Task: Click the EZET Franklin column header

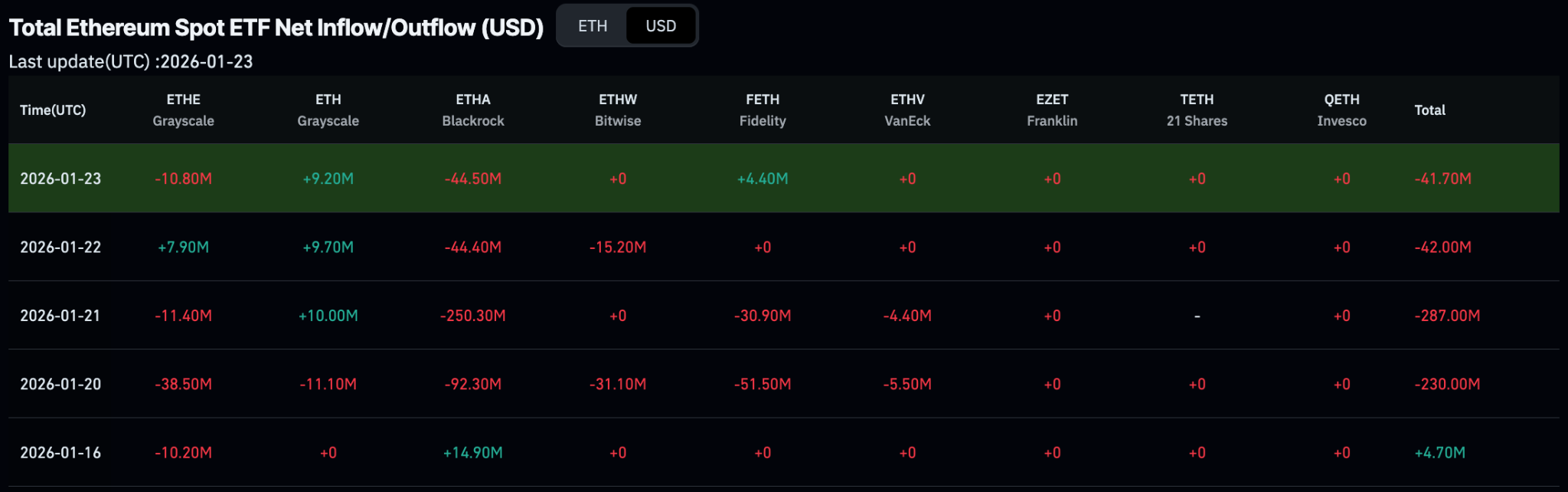Action: 1052,110
